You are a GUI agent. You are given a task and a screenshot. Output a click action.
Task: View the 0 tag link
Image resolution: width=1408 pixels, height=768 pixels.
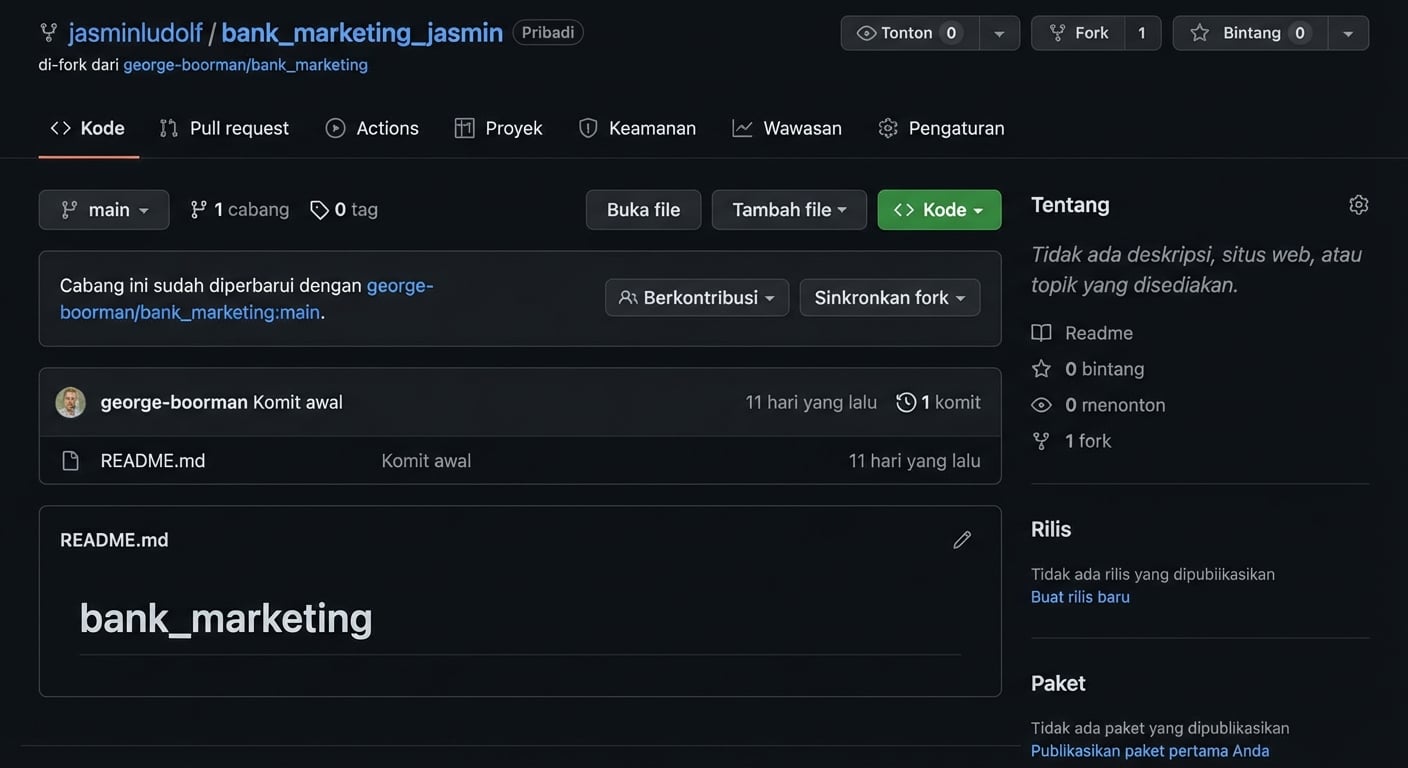click(344, 210)
